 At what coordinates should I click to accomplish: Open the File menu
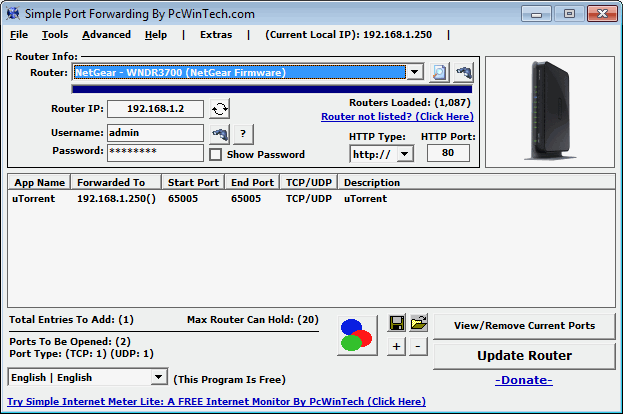(x=19, y=35)
